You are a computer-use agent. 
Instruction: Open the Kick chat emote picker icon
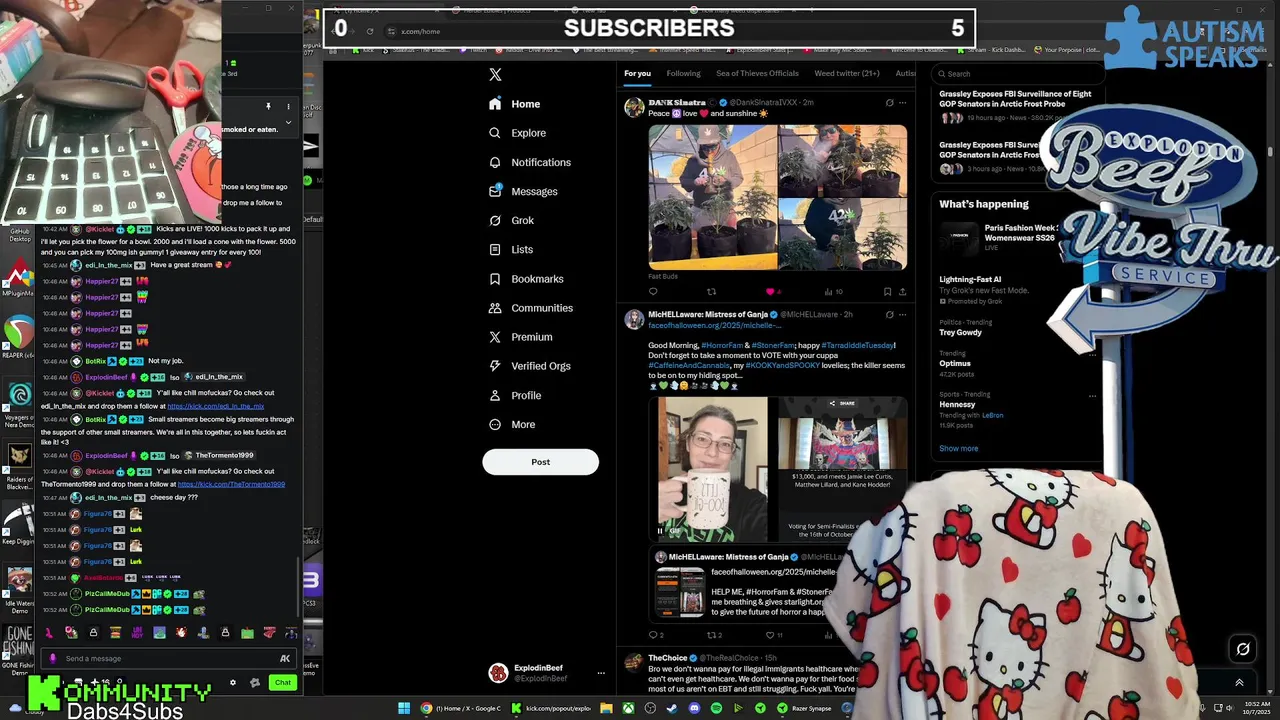click(x=285, y=658)
